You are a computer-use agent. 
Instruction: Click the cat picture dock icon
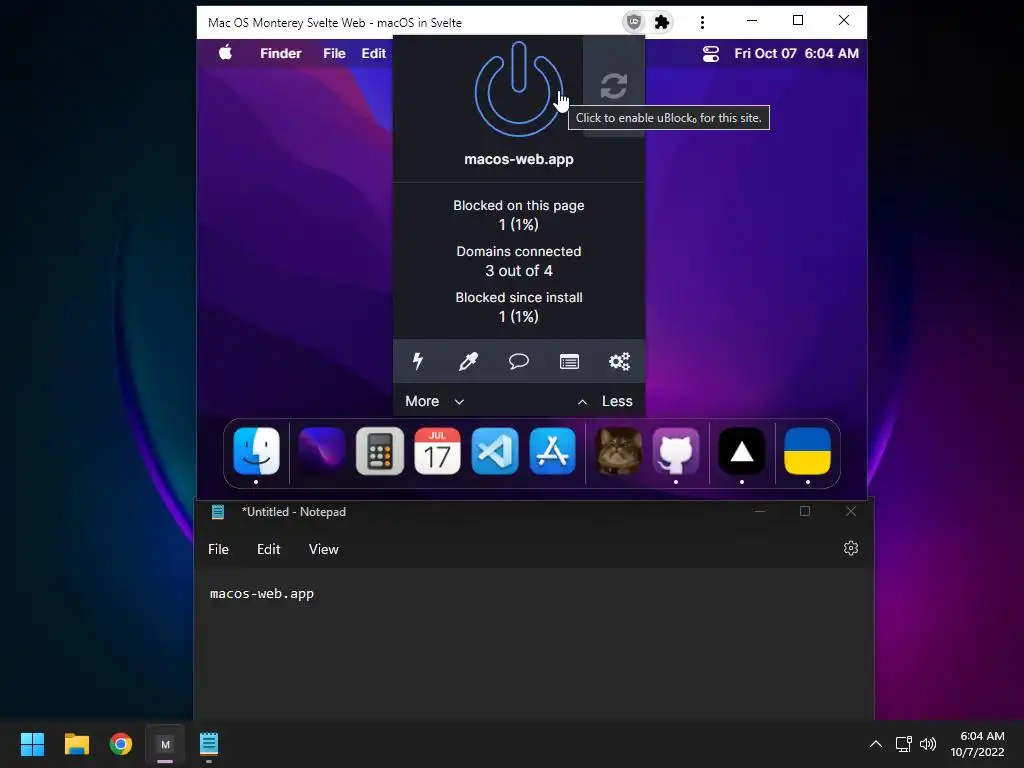click(618, 451)
